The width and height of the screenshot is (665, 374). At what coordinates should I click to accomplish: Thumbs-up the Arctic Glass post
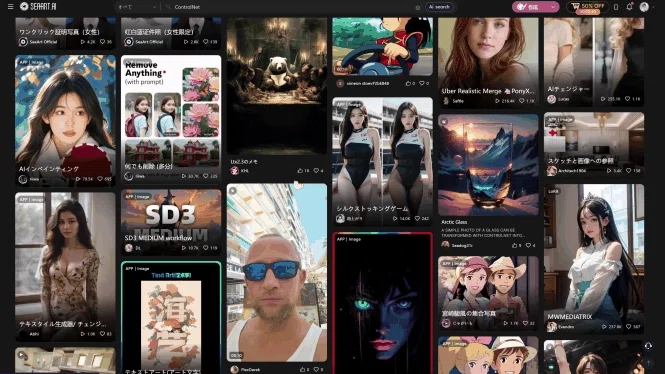click(516, 246)
